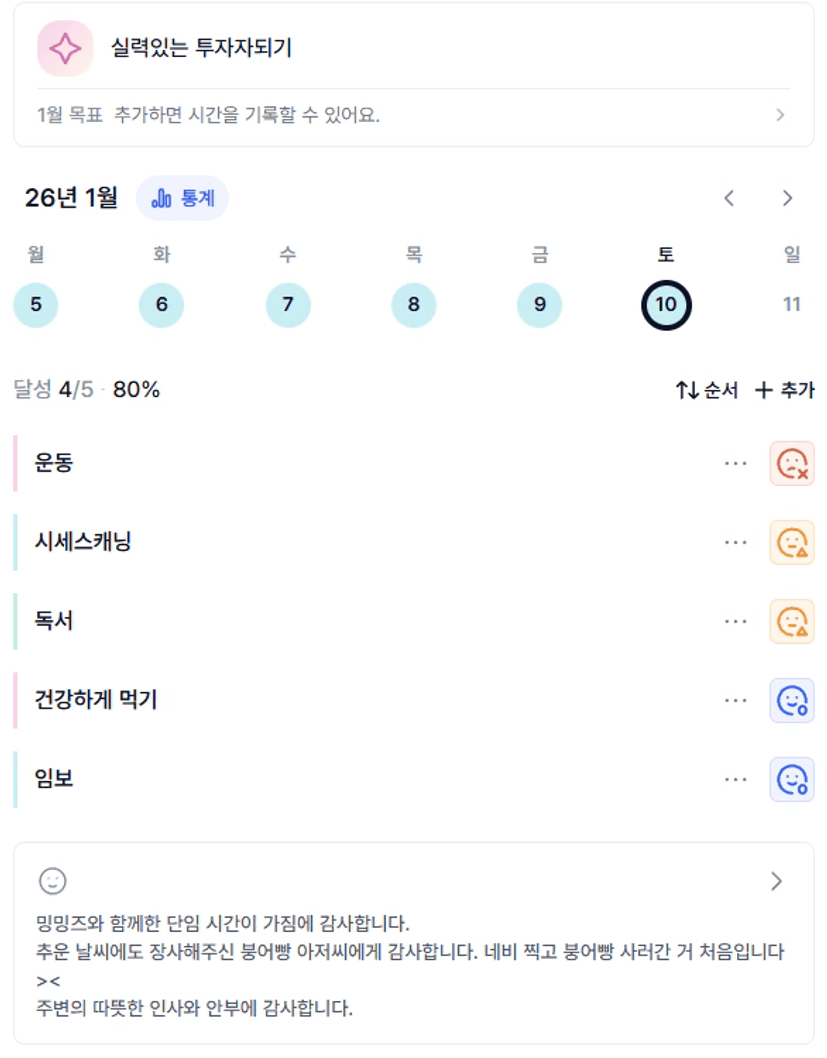Open the 순서 sort order button
The image size is (827, 1058).
click(x=707, y=390)
